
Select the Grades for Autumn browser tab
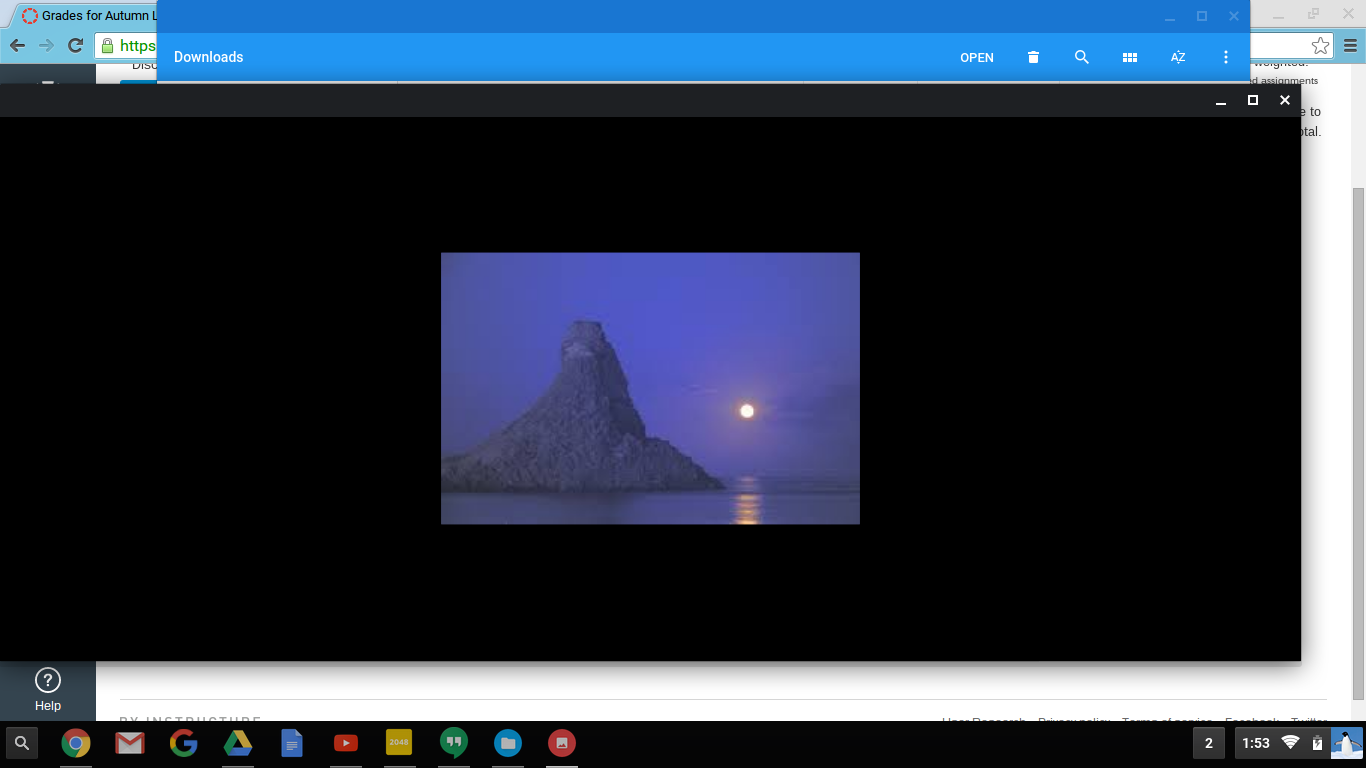(90, 16)
